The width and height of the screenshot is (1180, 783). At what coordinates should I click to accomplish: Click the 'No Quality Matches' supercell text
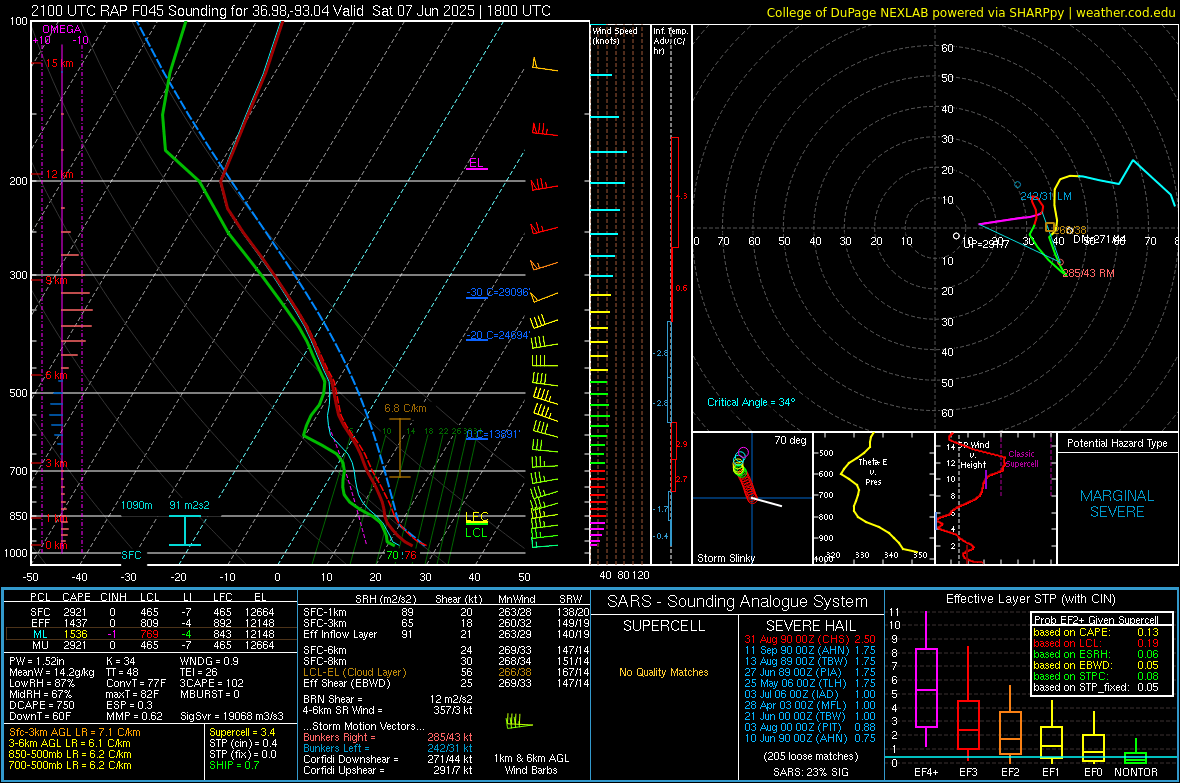(x=664, y=672)
